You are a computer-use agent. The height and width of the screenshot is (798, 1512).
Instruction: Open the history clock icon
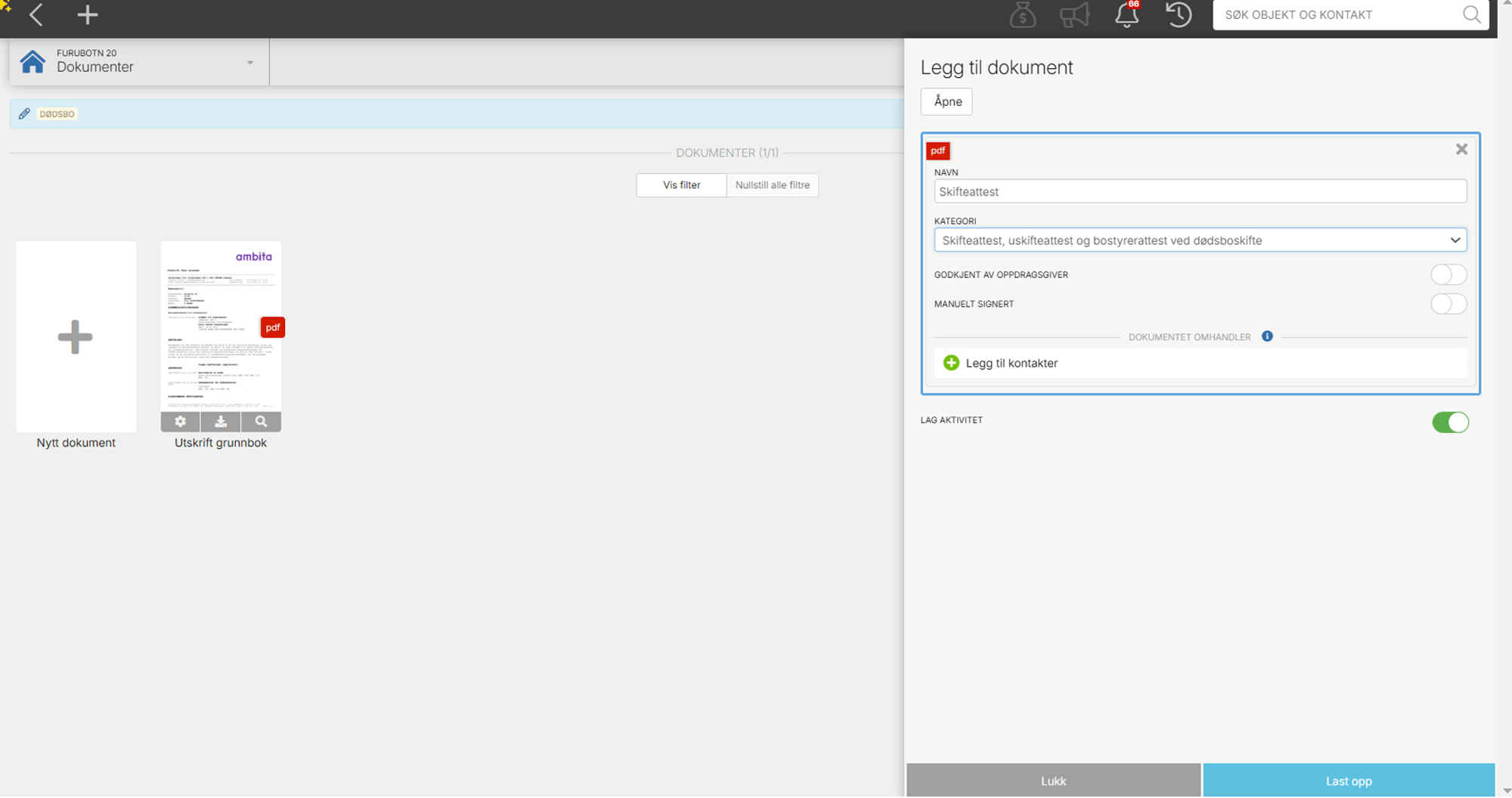[1179, 14]
